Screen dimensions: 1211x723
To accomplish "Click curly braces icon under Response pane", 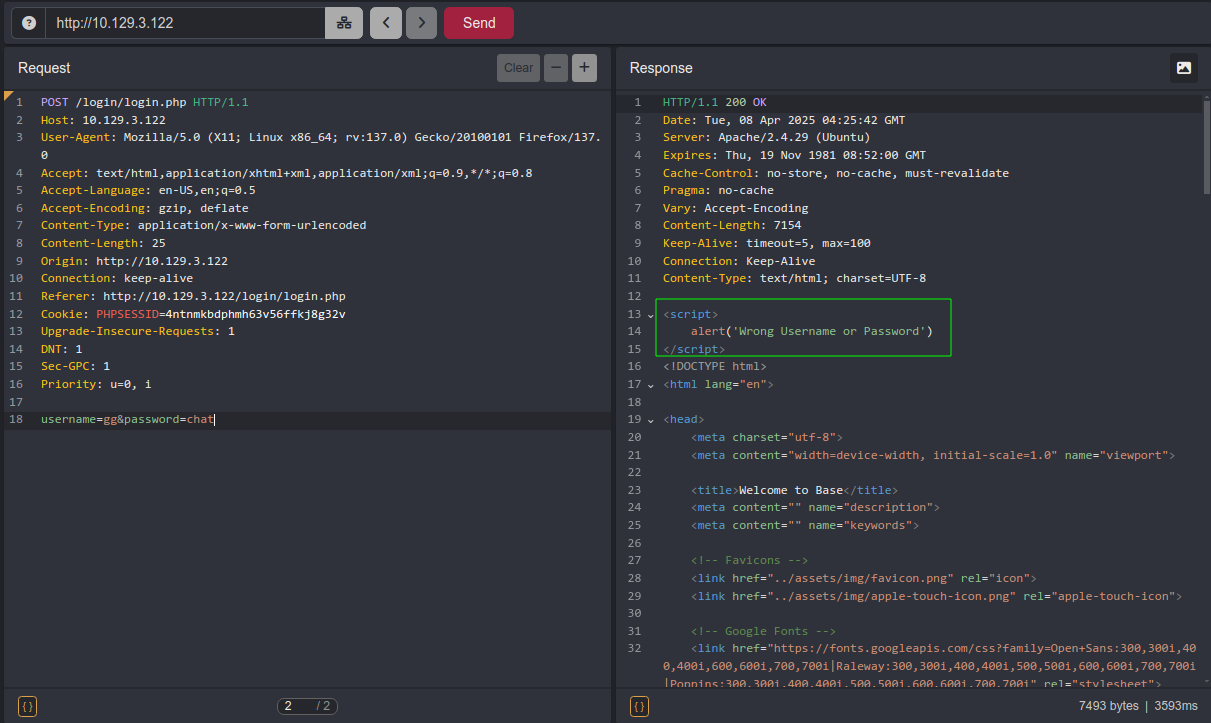I will pos(640,706).
